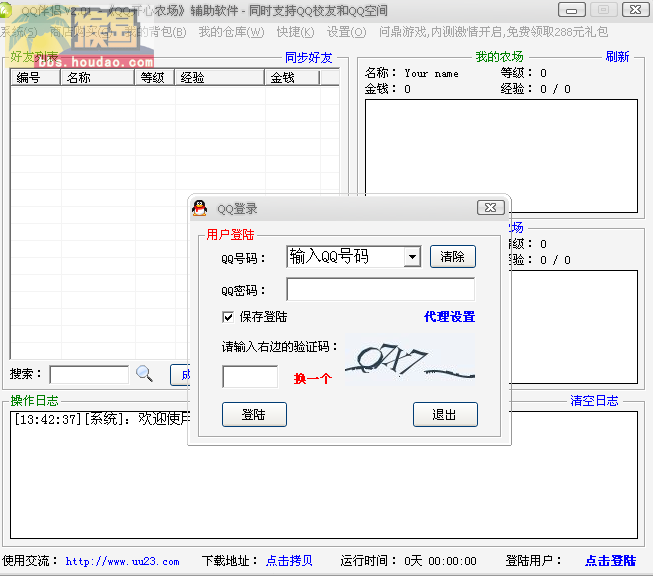Image resolution: width=653 pixels, height=577 pixels.
Task: Click 清空日志 link
Action: click(x=594, y=400)
